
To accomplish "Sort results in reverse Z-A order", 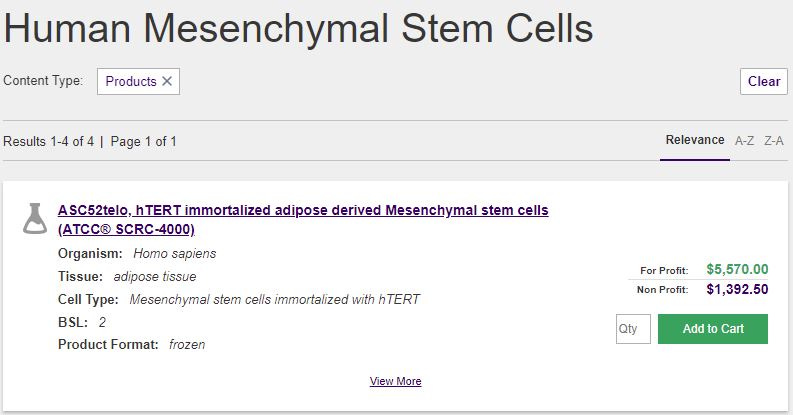I will (x=773, y=141).
